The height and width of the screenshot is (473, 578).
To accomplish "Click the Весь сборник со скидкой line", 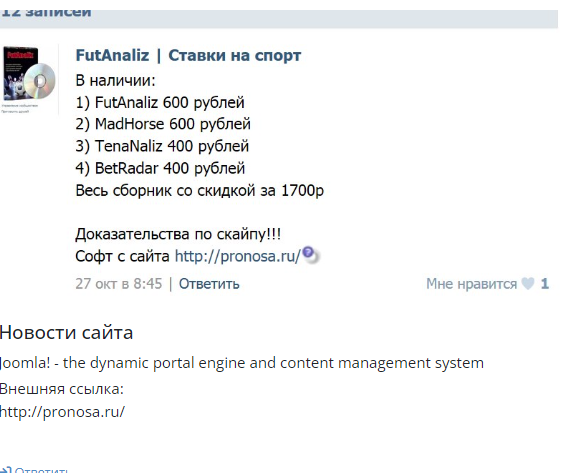I will (199, 191).
